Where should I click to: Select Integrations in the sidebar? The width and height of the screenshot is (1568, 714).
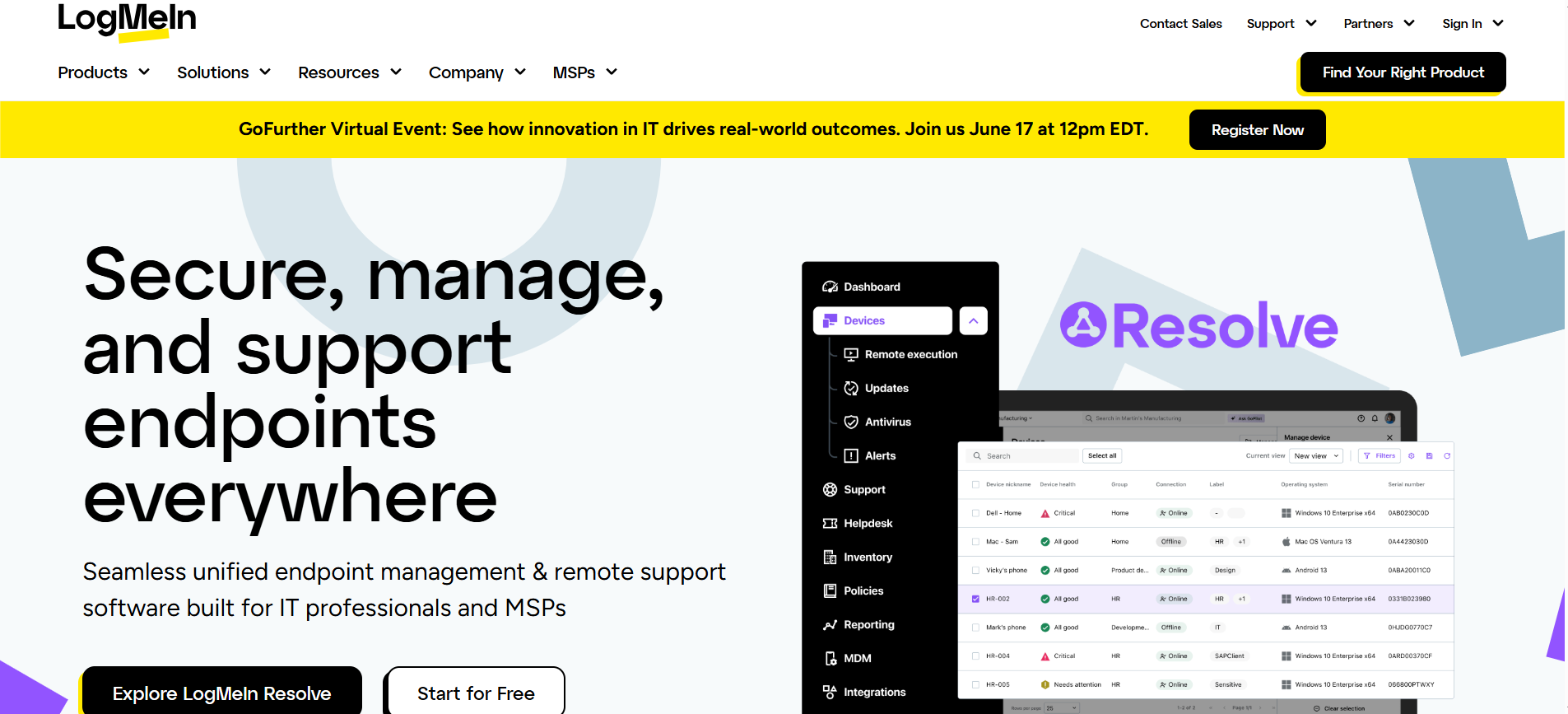click(874, 692)
